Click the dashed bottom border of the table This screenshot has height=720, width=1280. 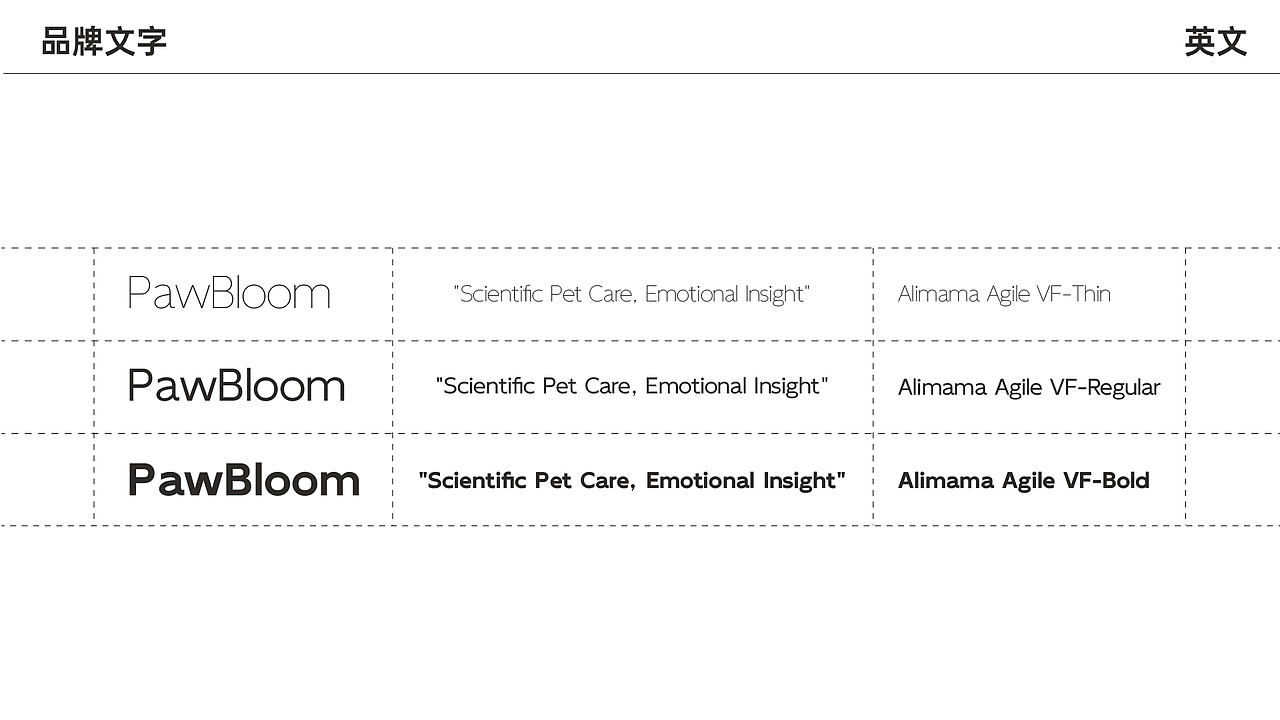click(640, 525)
